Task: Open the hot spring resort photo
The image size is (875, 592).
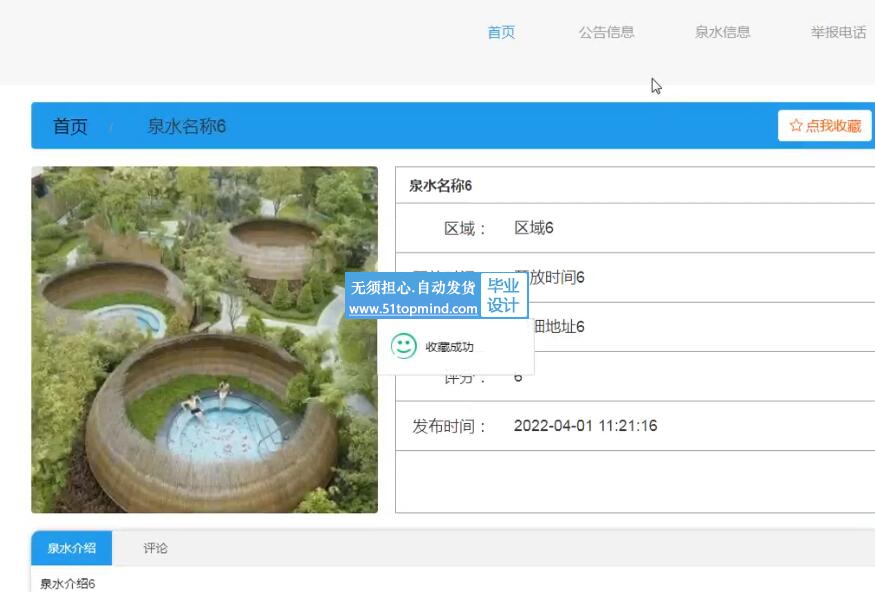Action: (205, 339)
